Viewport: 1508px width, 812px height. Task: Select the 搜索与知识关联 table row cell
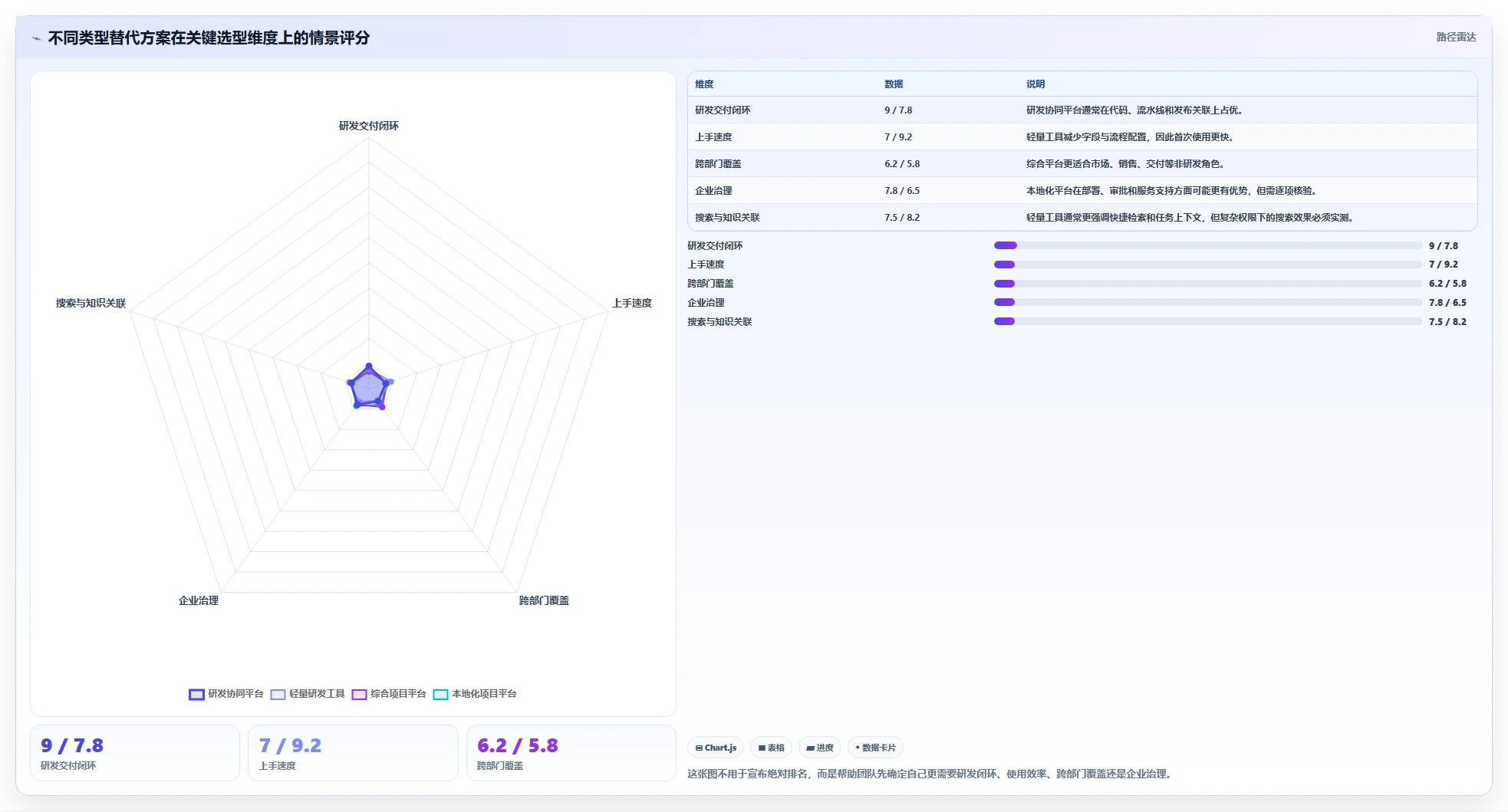(x=727, y=218)
